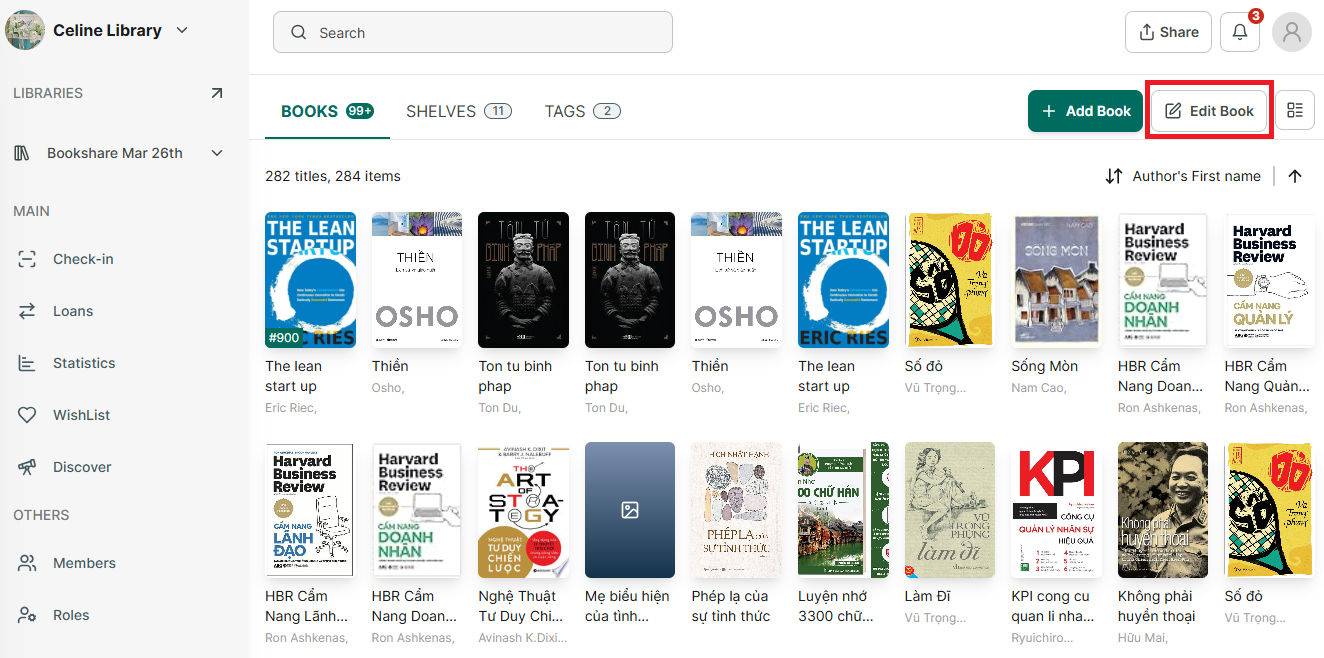Screen dimensions: 1324x658
Task: Open the Luyện nhớ 3300 chữ cover
Action: 843,510
